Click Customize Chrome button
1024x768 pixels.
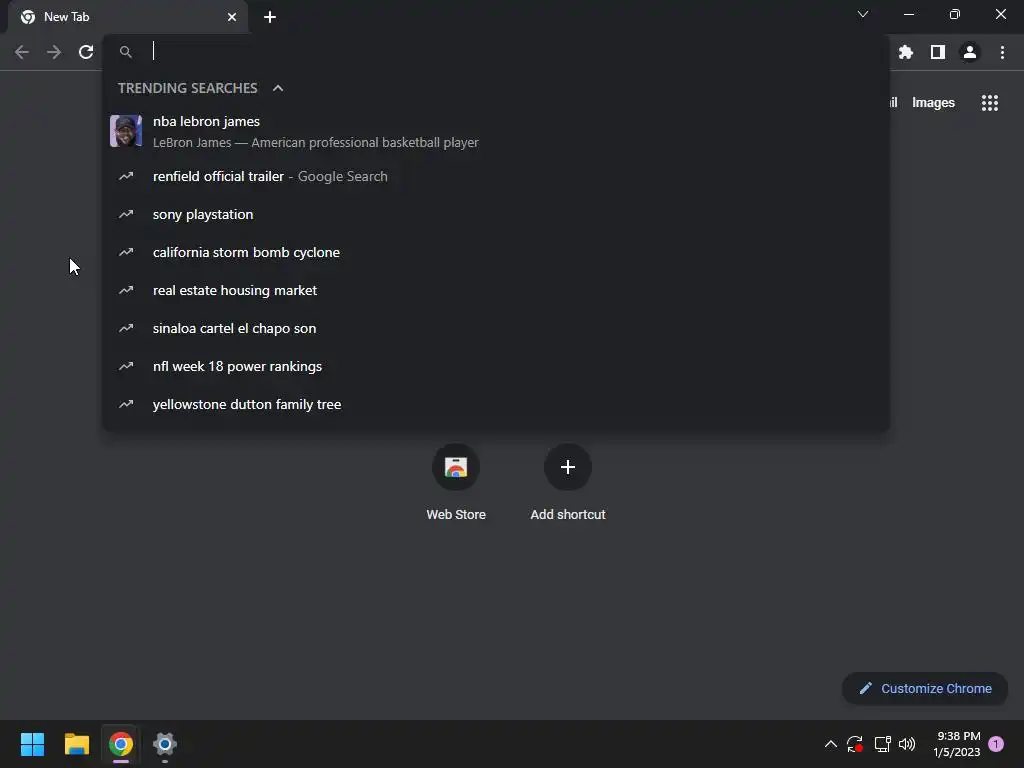(925, 688)
